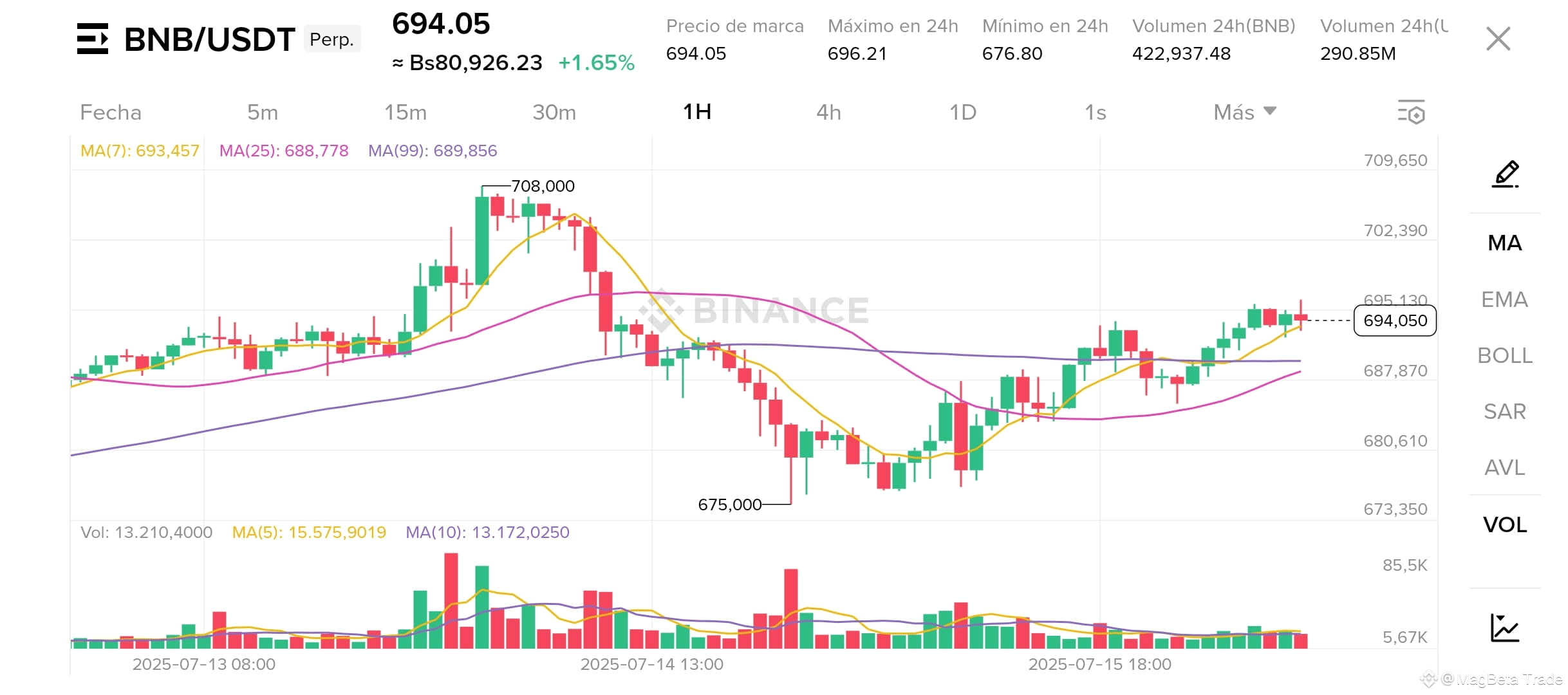Expand the Más timeframe dropdown

(x=1245, y=112)
